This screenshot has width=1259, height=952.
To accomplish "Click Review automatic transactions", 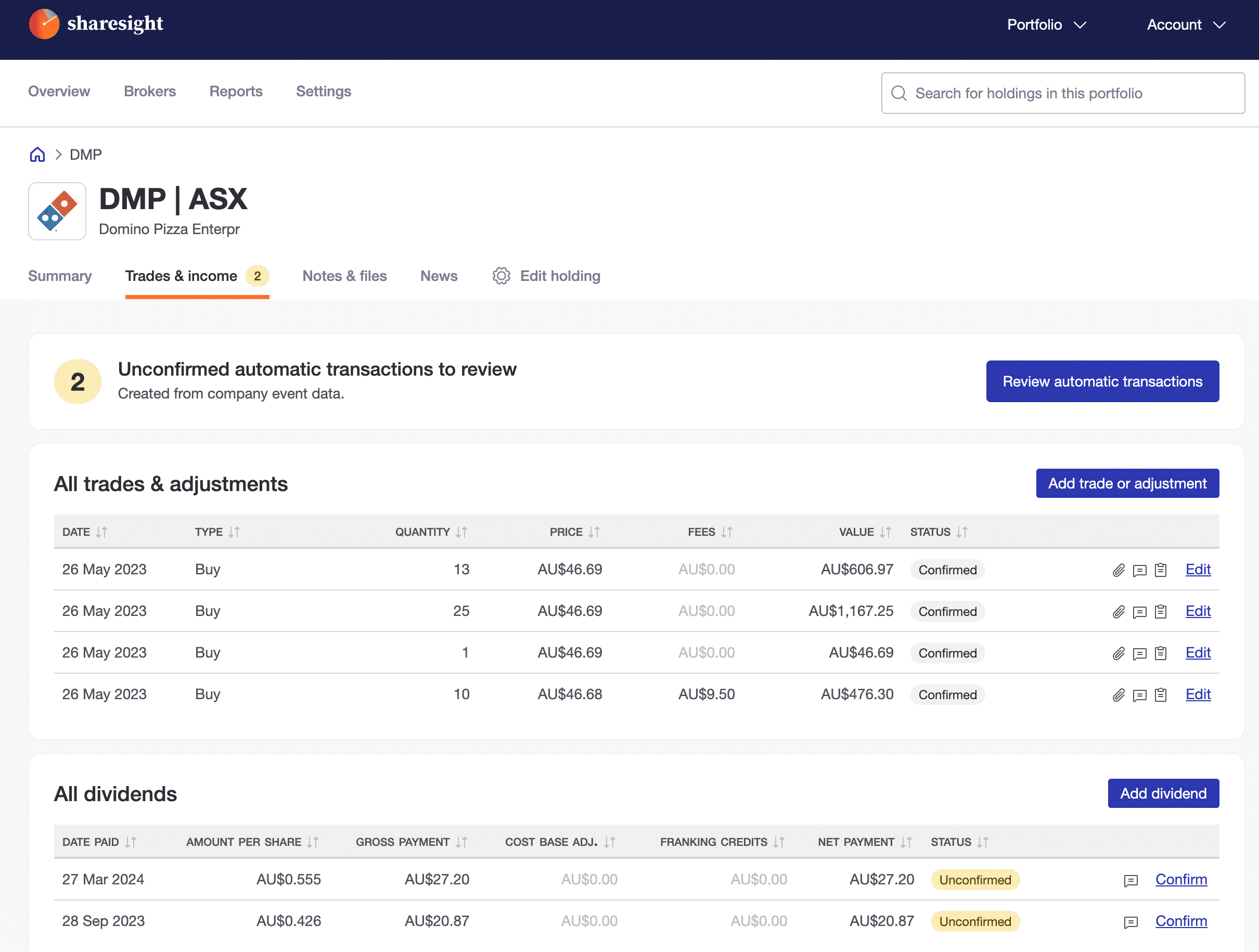I will (x=1102, y=381).
